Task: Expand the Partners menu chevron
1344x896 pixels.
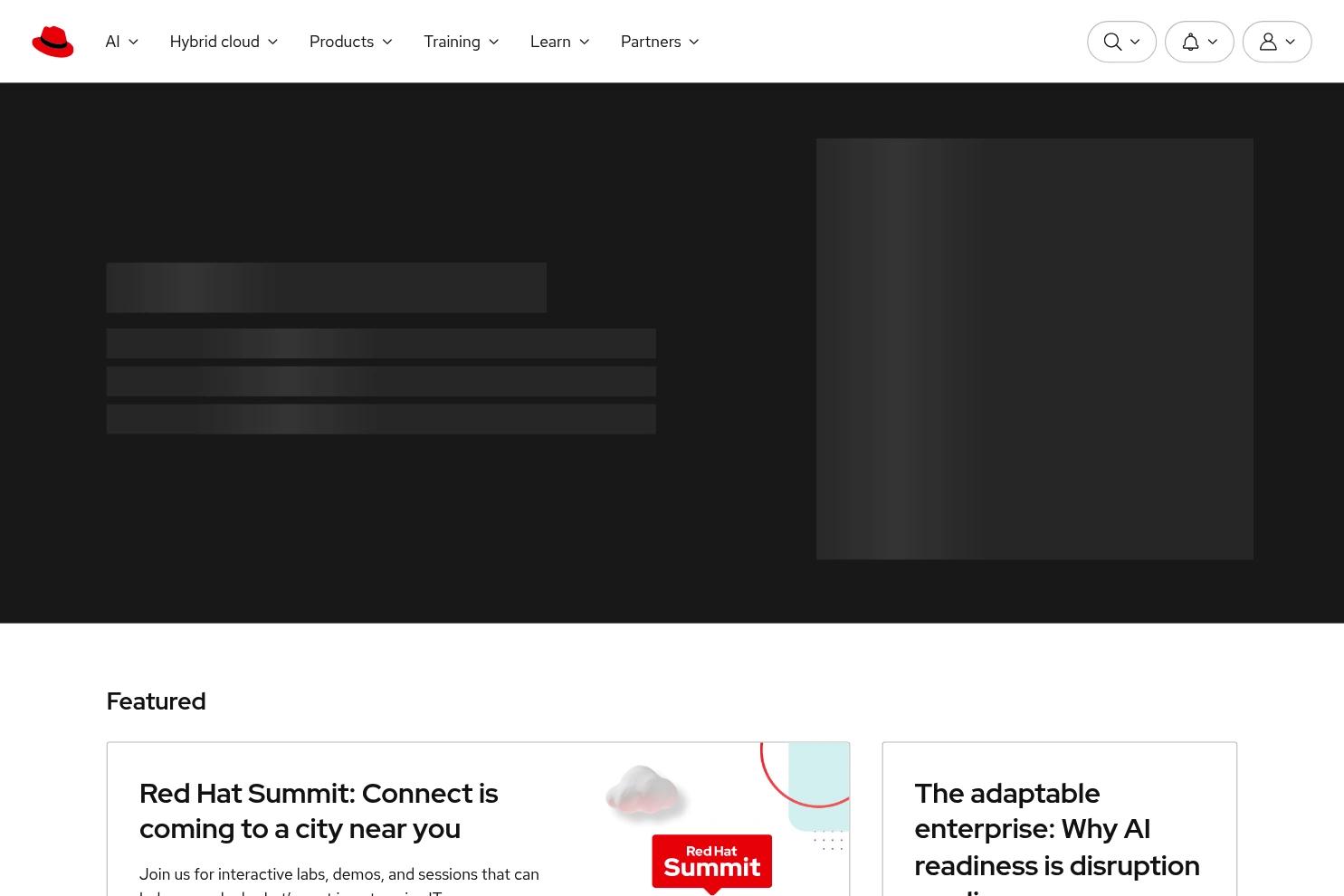Action: 694,42
